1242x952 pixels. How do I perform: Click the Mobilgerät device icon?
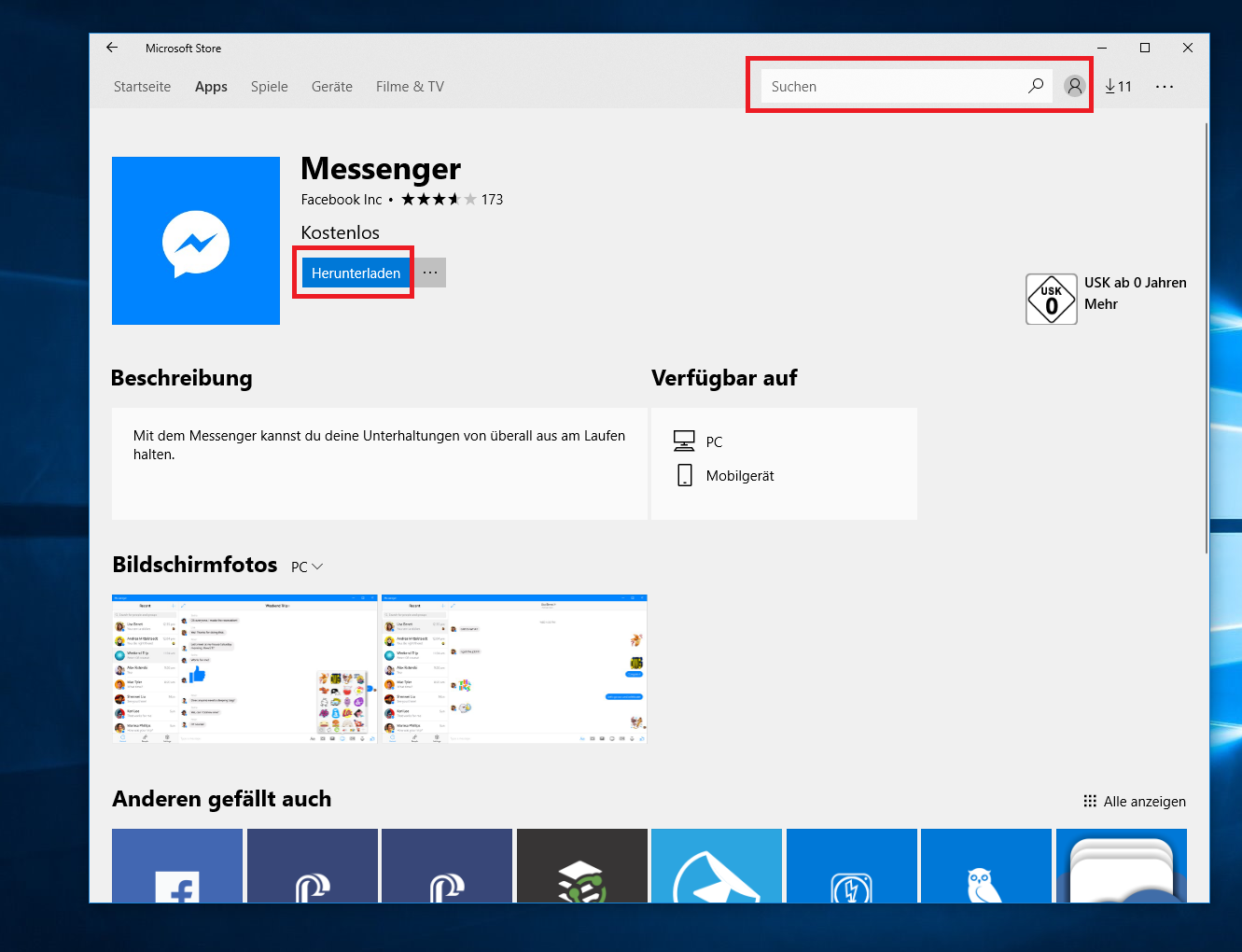point(685,474)
